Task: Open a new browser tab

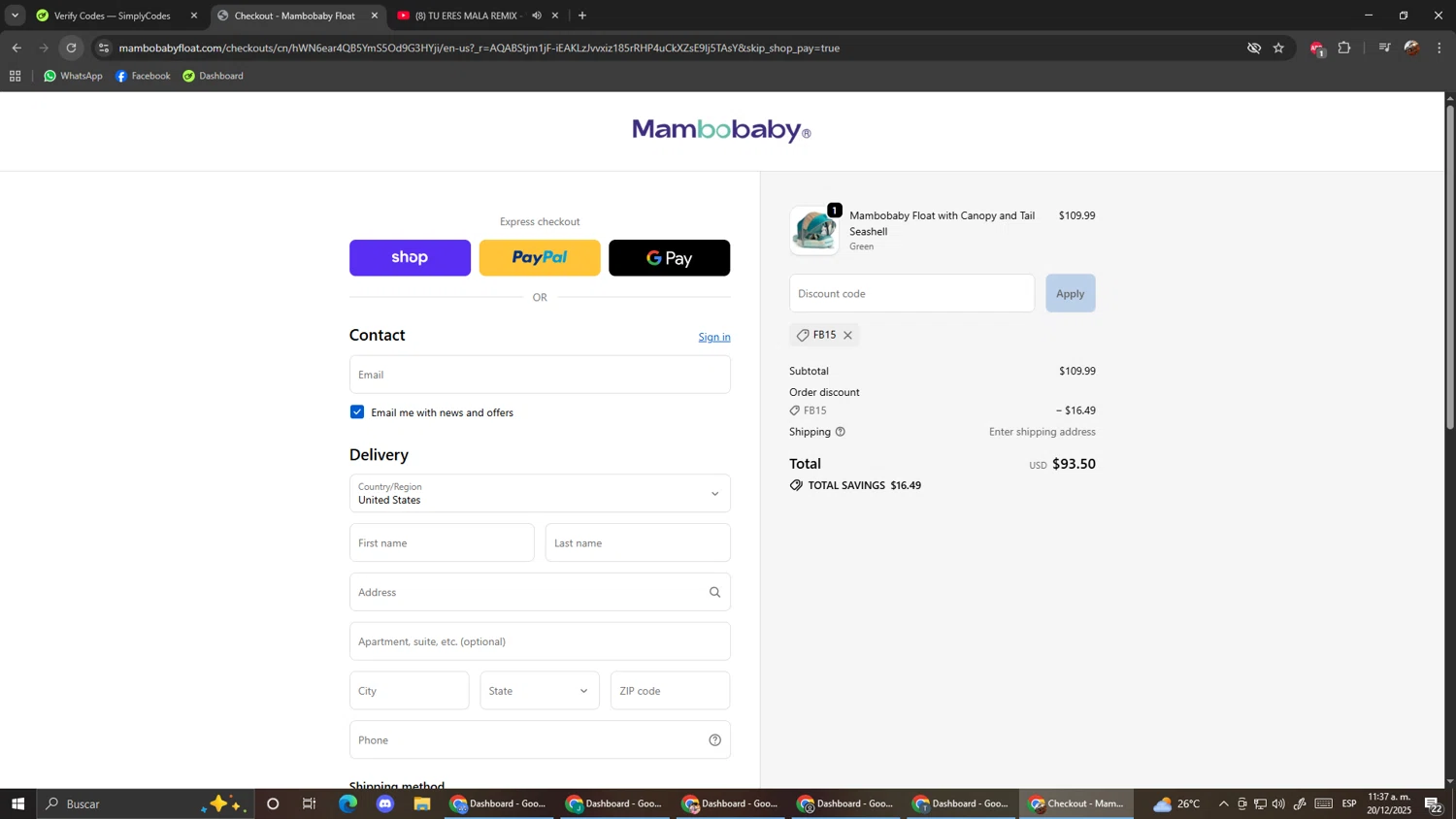Action: coord(582,16)
